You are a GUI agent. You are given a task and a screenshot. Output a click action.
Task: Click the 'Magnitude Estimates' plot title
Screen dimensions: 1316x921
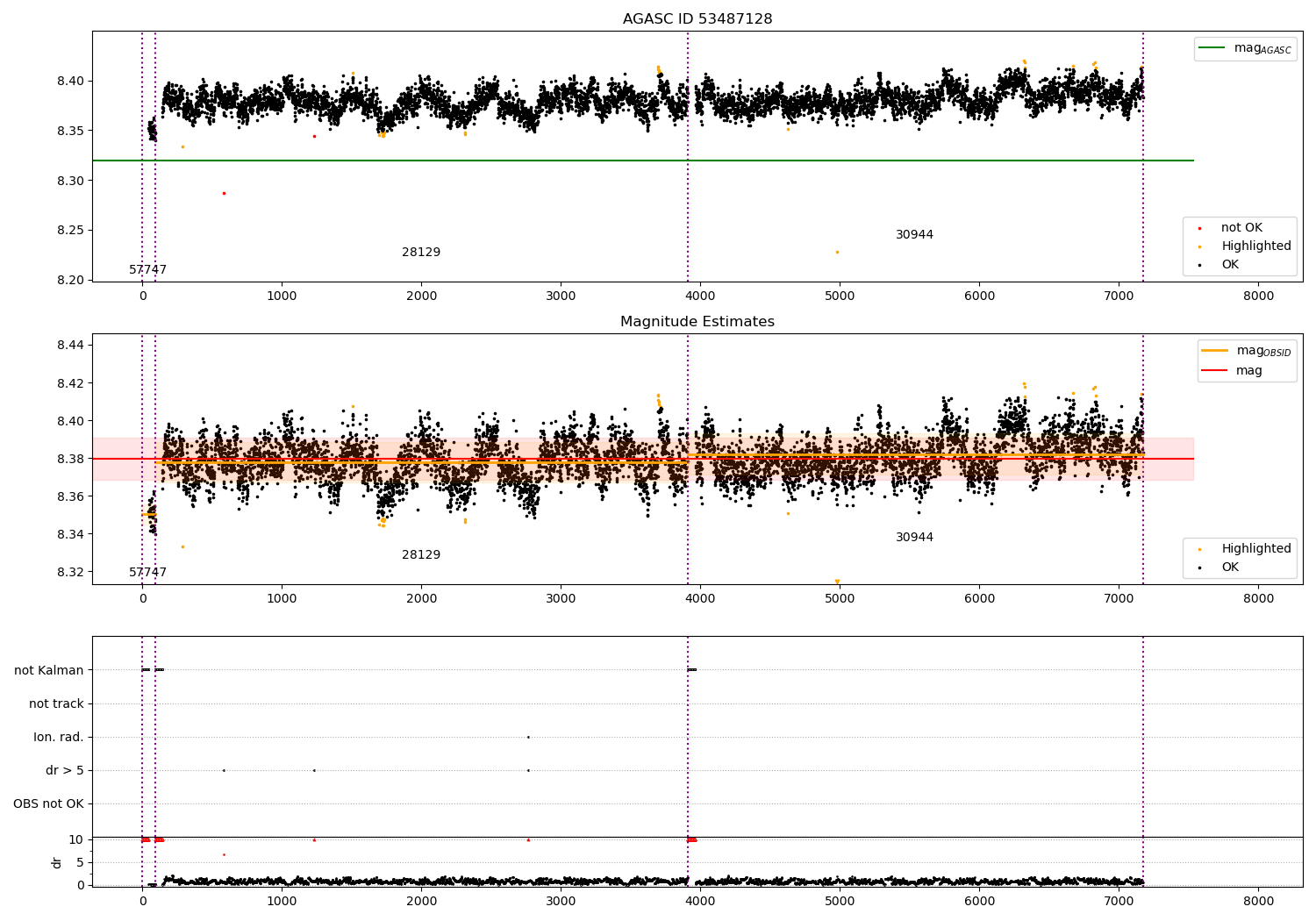pos(697,322)
